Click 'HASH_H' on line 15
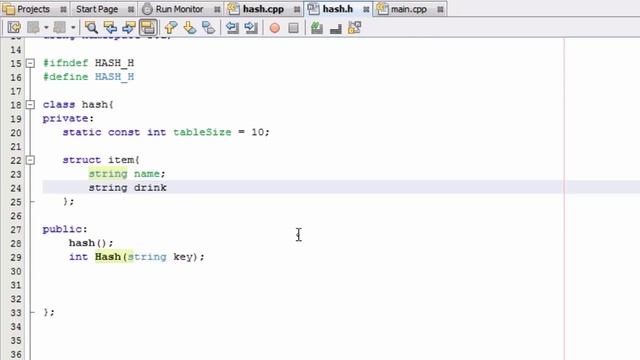Image resolution: width=640 pixels, height=360 pixels. [114, 63]
